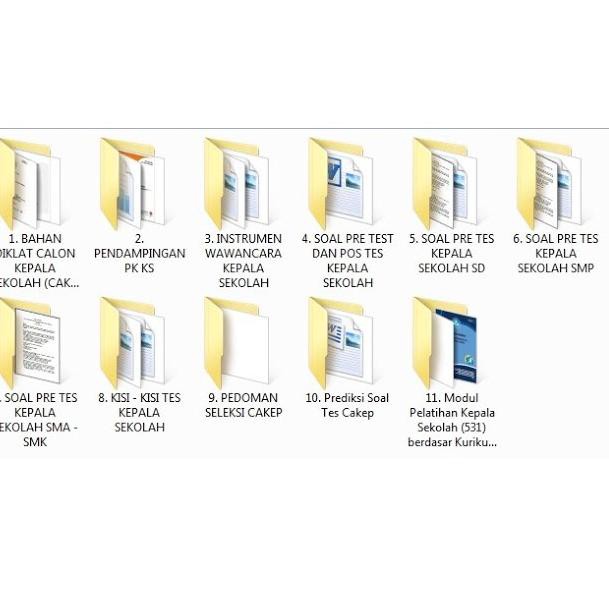Image resolution: width=609 pixels, height=609 pixels.
Task: Click the label 'SOAL PRE TES KEPALA SEKOLAH SMA - SMK'
Action: click(39, 420)
